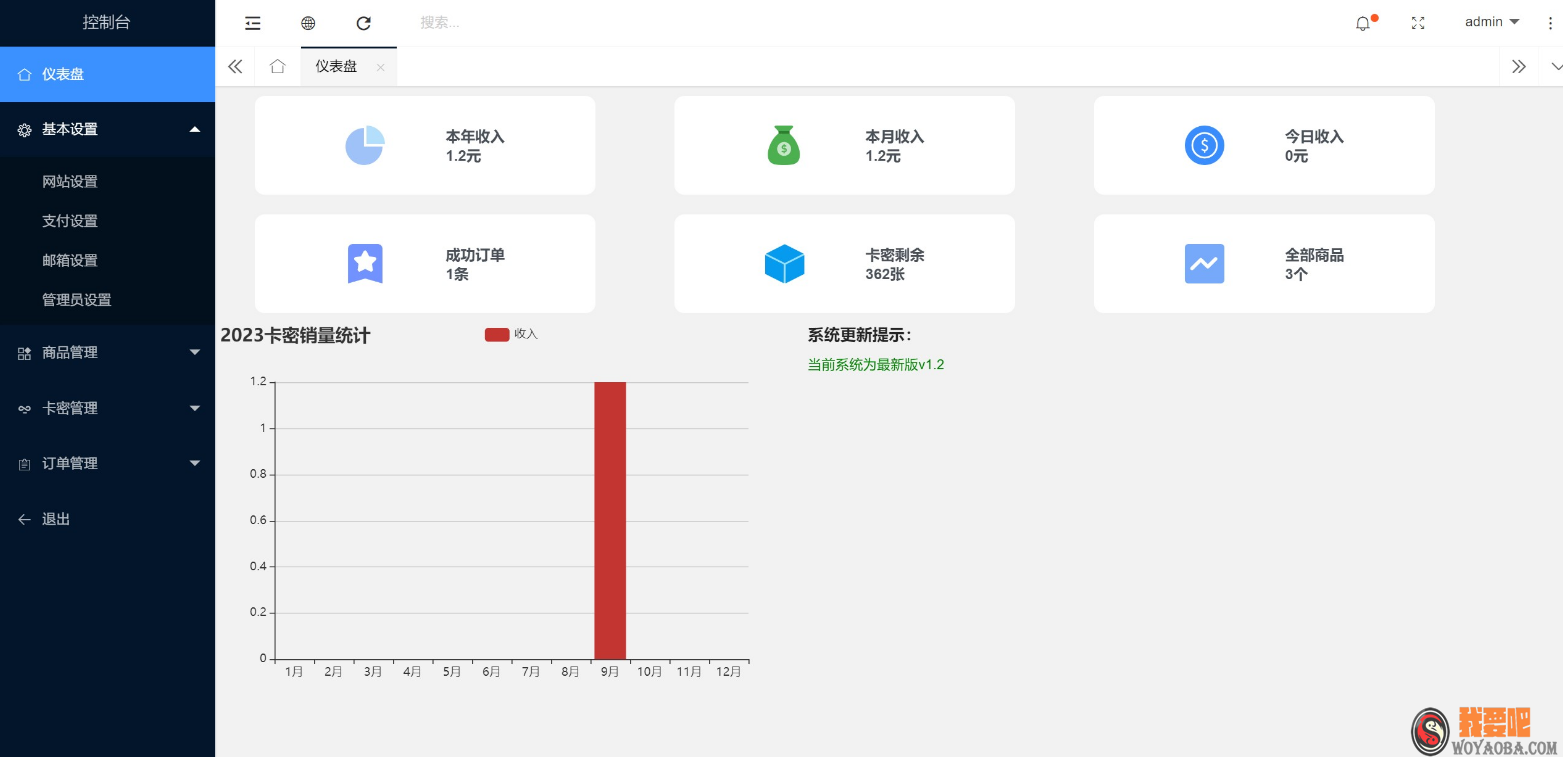Click the 退出 logout arrow icon
Image resolution: width=1563 pixels, height=757 pixels.
point(24,519)
